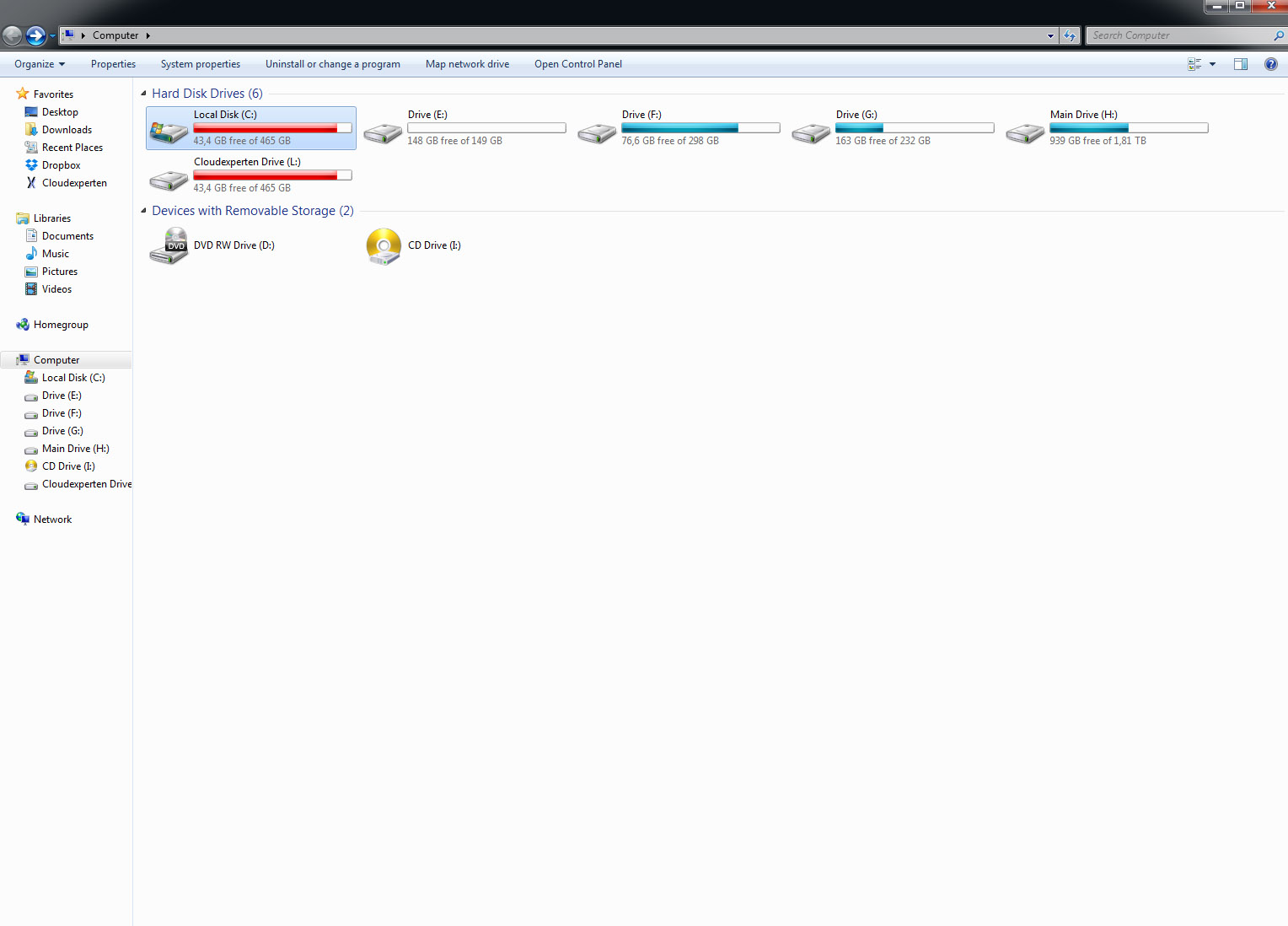Open Network in navigation pane
Image resolution: width=1288 pixels, height=926 pixels.
coord(52,520)
